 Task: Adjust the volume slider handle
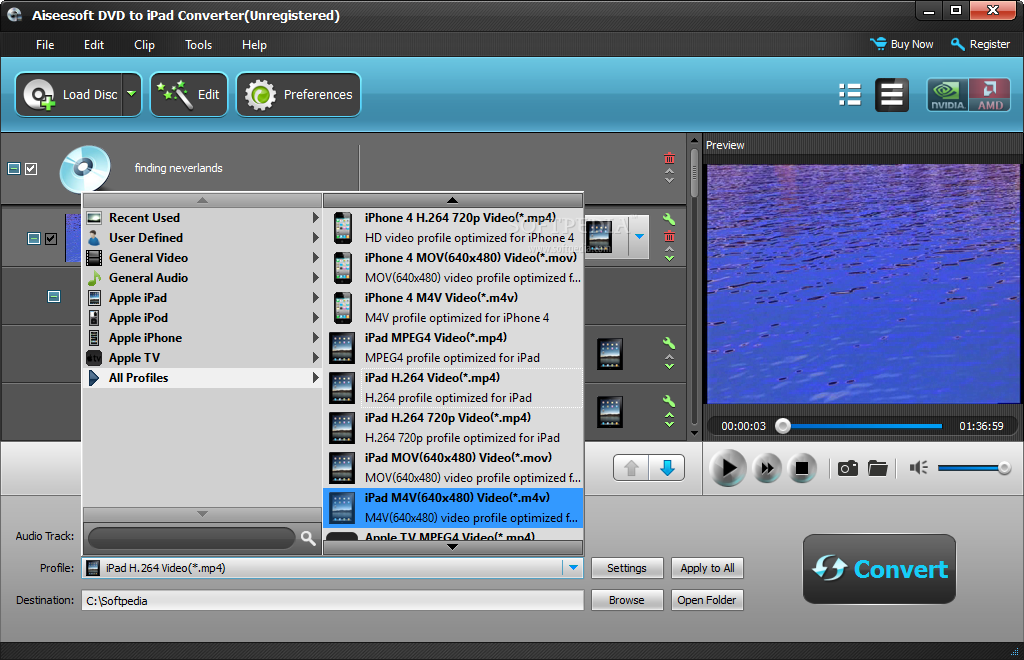[1004, 467]
